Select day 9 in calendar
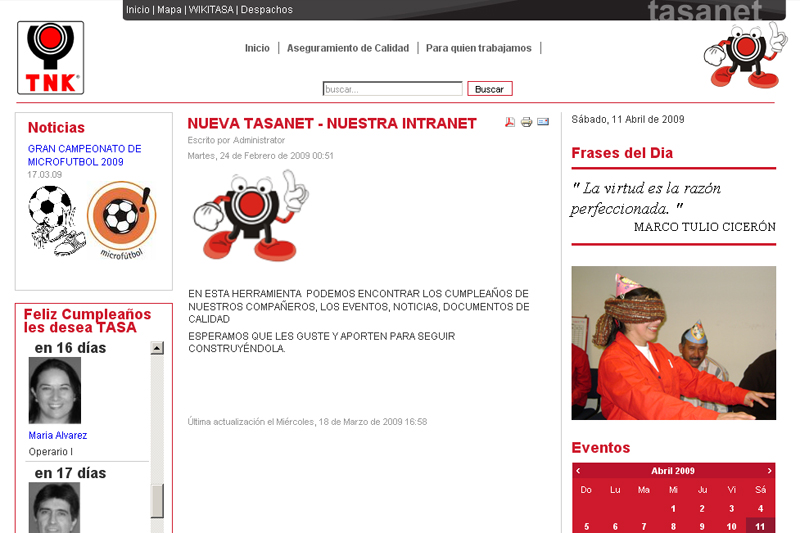This screenshot has height=533, width=800. click(702, 526)
